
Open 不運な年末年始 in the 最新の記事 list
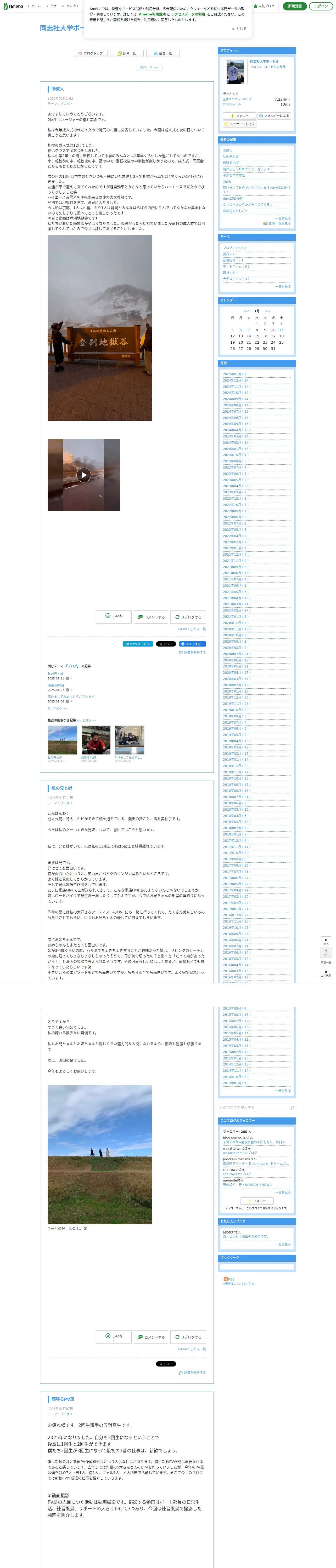[234, 175]
